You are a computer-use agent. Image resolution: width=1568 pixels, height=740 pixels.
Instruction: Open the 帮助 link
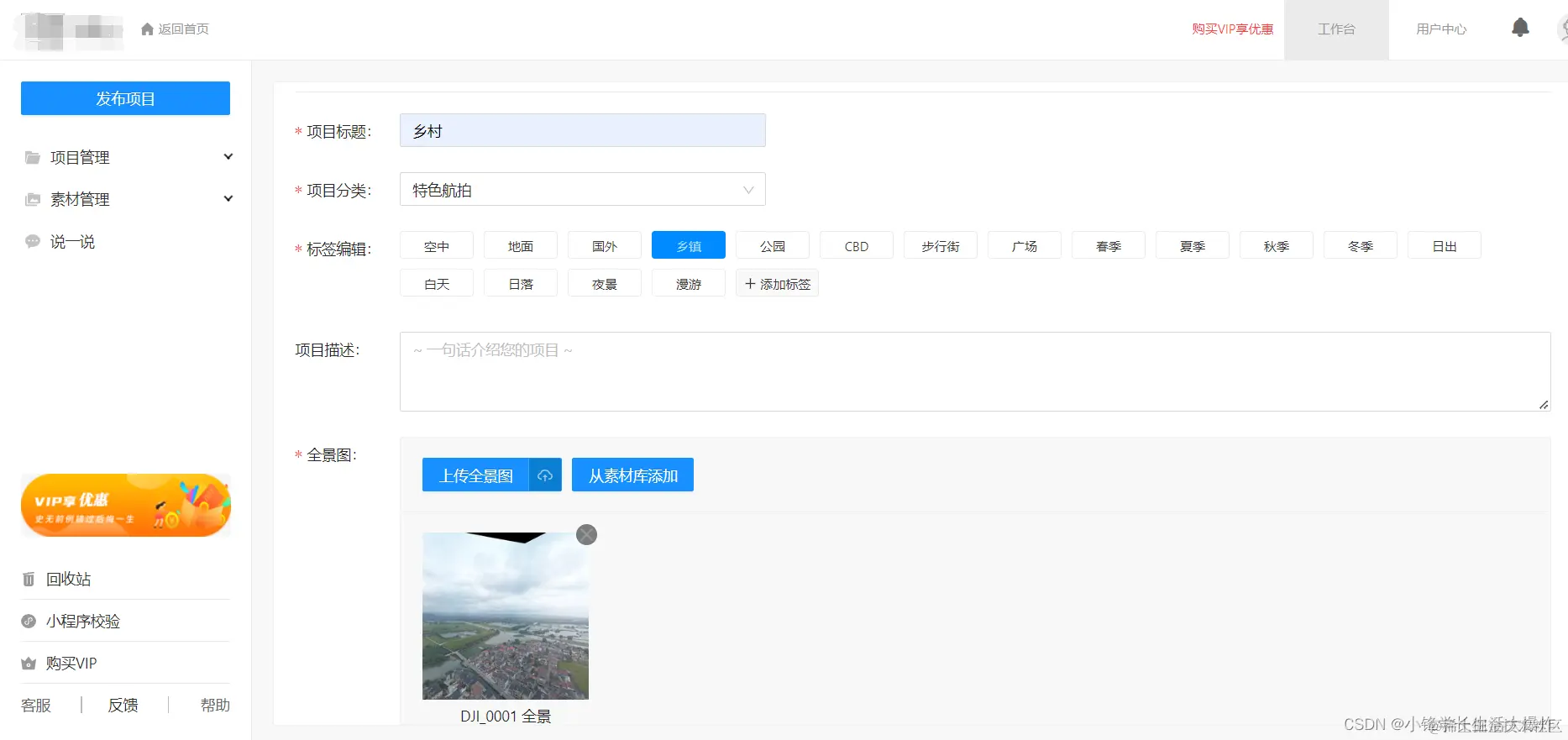(215, 705)
